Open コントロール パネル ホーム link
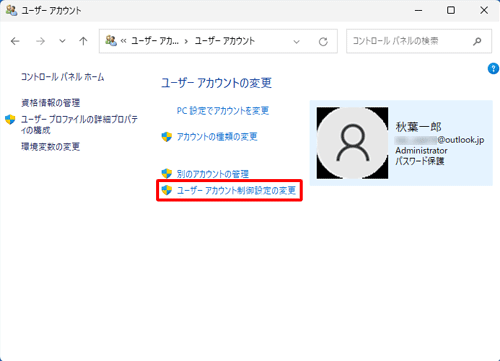This screenshot has width=500, height=361. tap(63, 77)
